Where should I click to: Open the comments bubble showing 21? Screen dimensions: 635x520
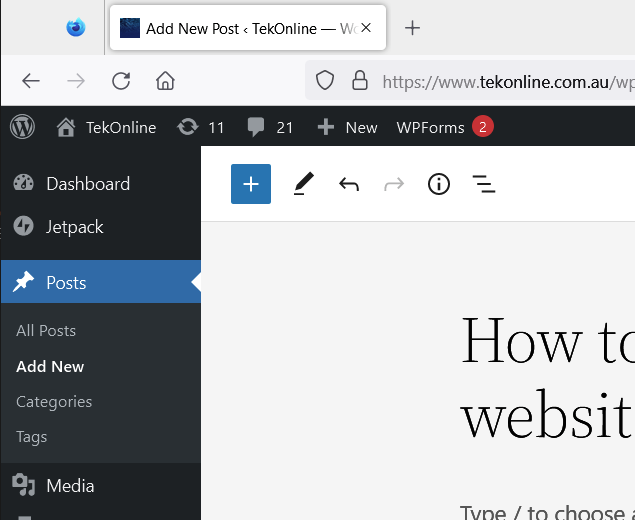coord(270,127)
